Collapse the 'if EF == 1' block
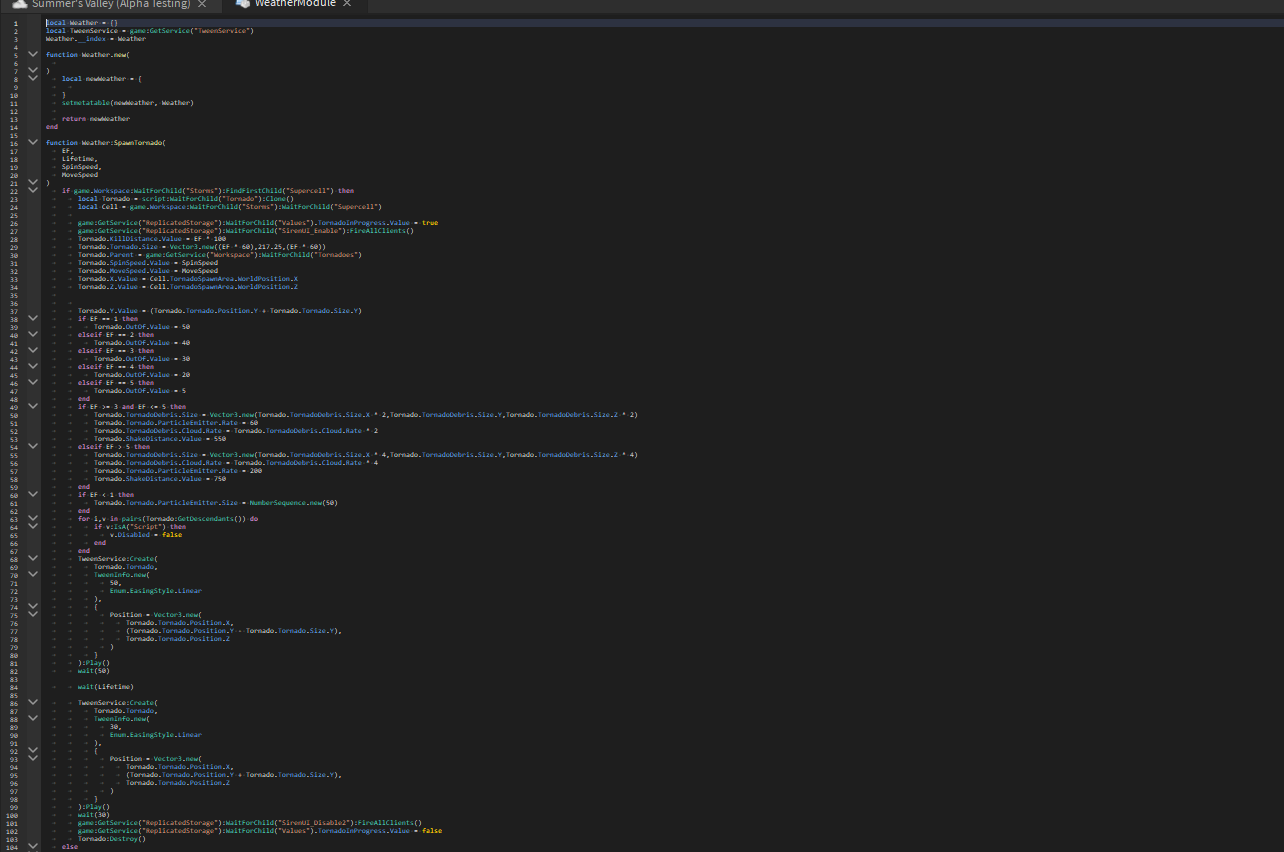Screen dimensions: 1284x852 (34, 319)
